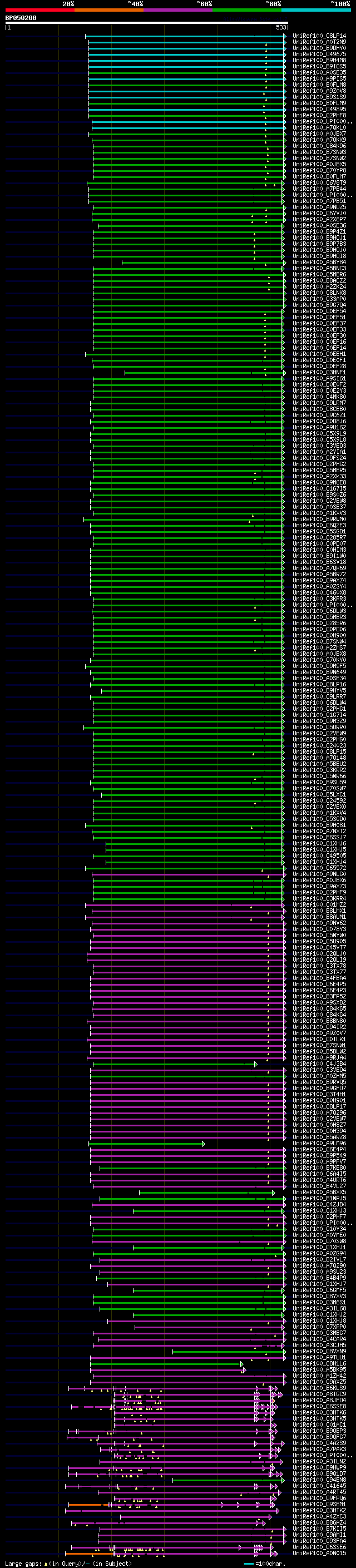Open hit UniRef100_A0T2N9

tap(319, 43)
